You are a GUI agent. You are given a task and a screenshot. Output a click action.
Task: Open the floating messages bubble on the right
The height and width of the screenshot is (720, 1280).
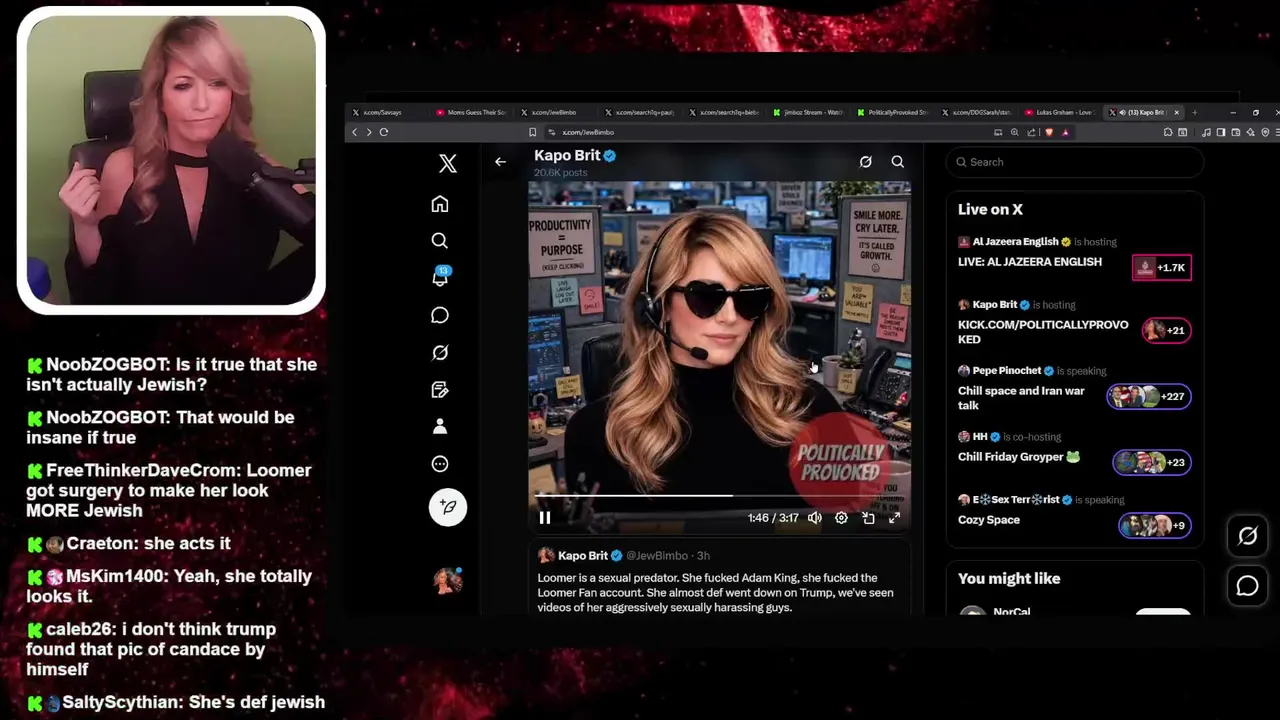(x=1247, y=586)
